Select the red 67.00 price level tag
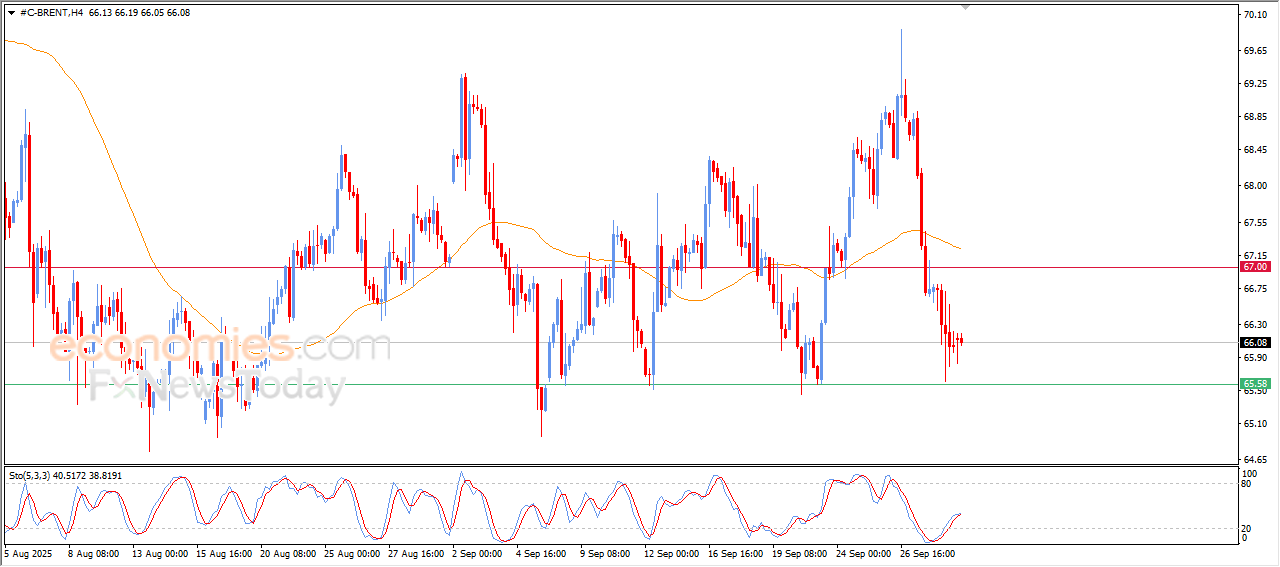 pyautogui.click(x=1255, y=267)
